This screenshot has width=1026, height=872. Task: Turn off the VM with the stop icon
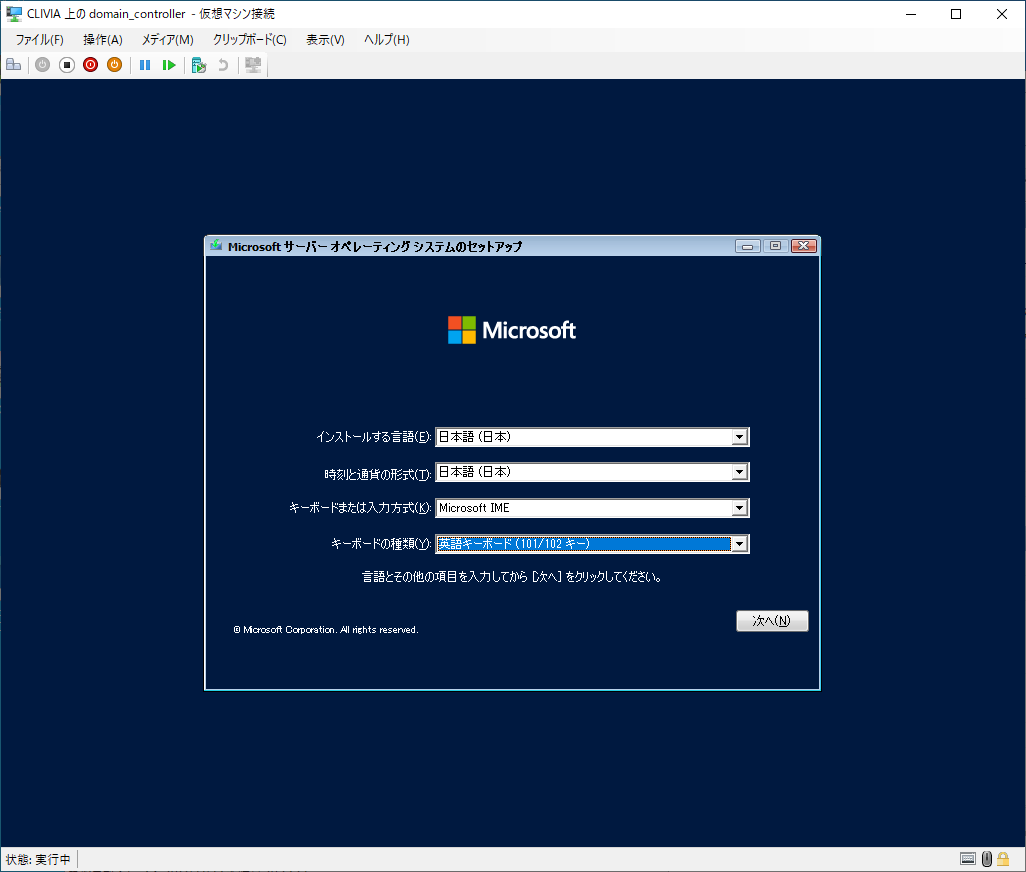point(67,65)
